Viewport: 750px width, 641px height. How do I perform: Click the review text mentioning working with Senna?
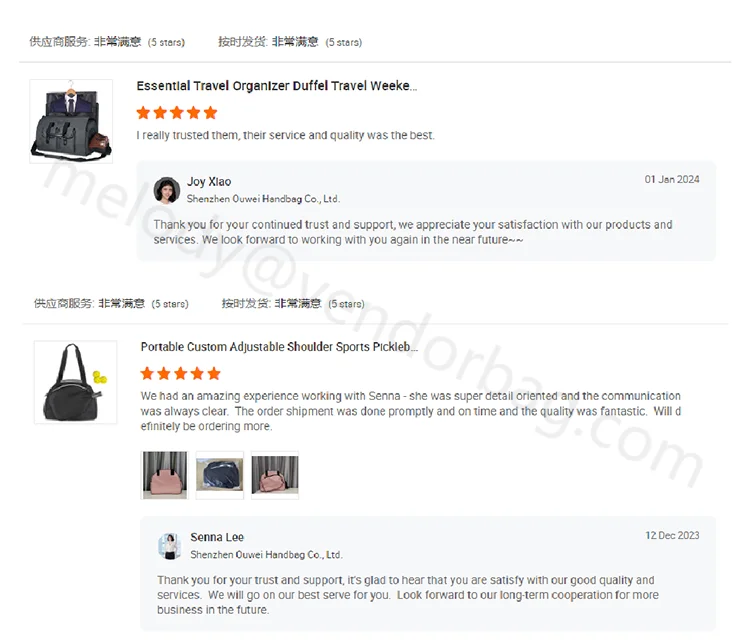(410, 411)
